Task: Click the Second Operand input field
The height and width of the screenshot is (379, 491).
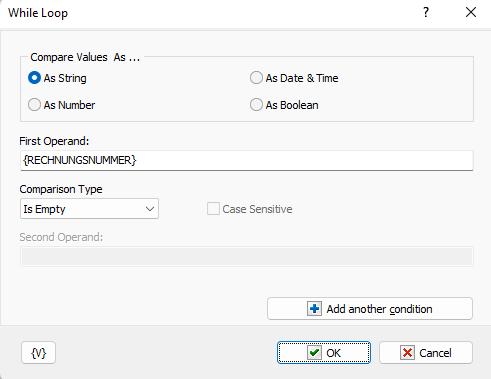Action: coord(247,256)
